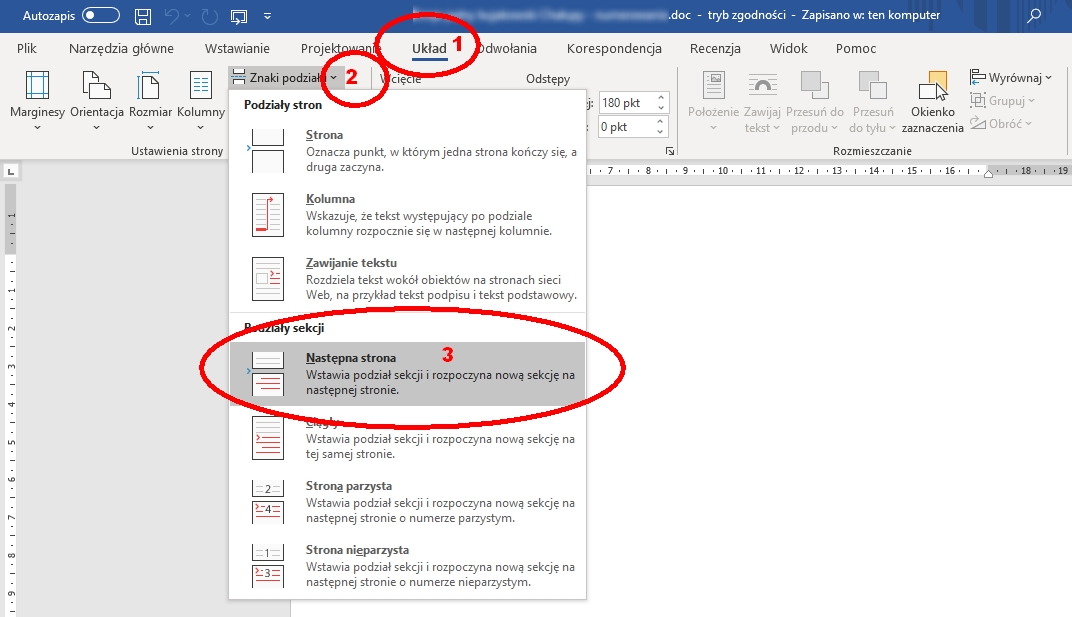Viewport: 1072px width, 617px height.
Task: Switch to Narzędzia główne tab
Action: click(x=121, y=49)
